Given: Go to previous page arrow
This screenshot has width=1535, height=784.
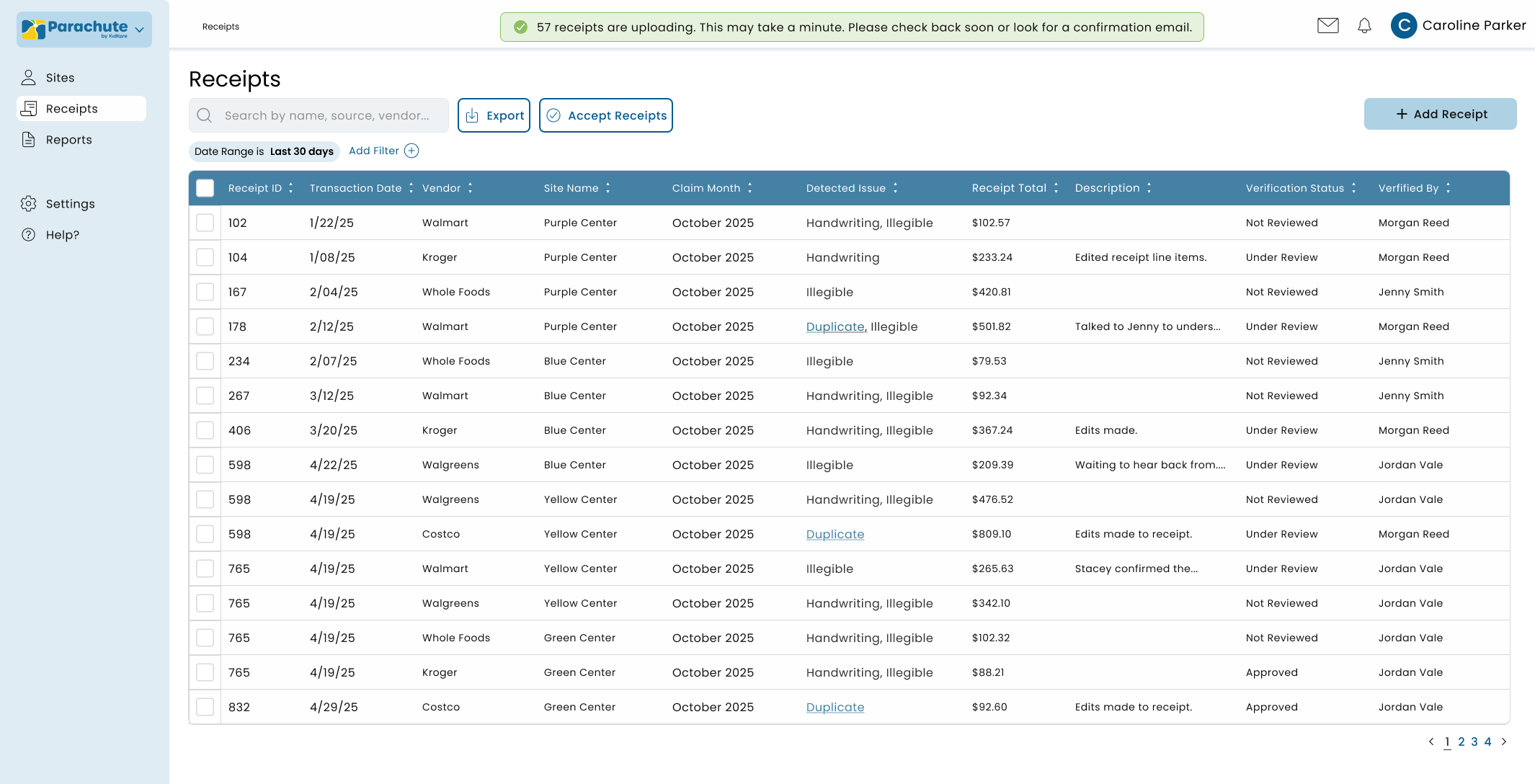Looking at the screenshot, I should pos(1431,741).
